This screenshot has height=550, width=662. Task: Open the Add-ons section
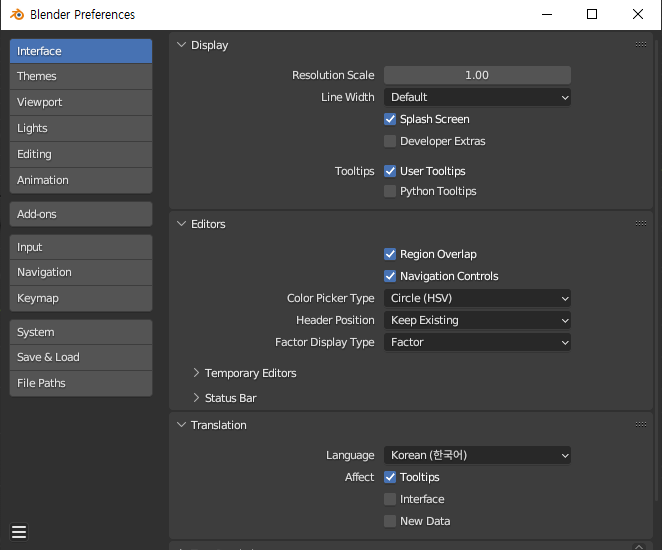(x=81, y=214)
